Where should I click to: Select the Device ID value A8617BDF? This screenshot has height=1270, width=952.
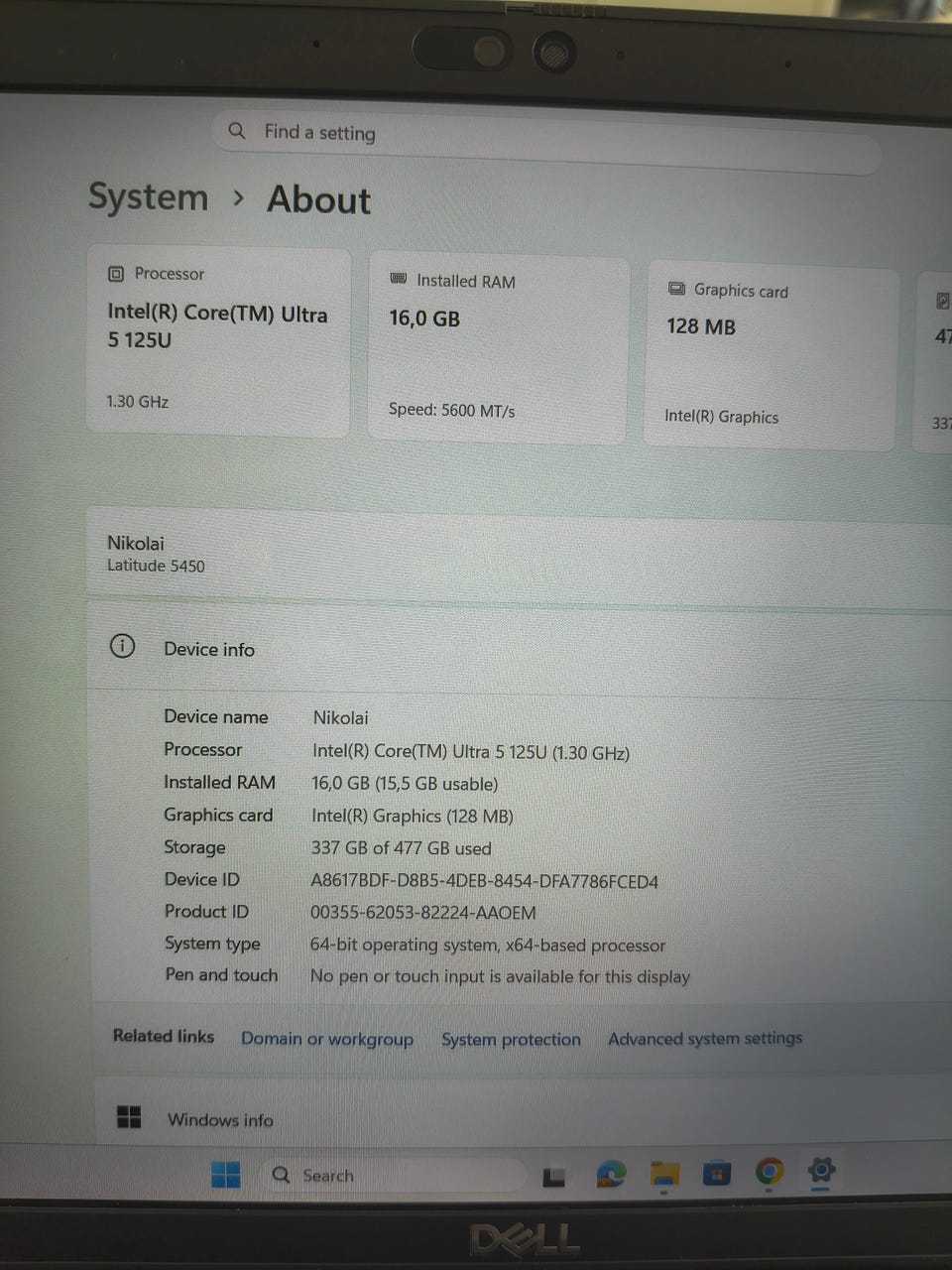click(x=485, y=881)
